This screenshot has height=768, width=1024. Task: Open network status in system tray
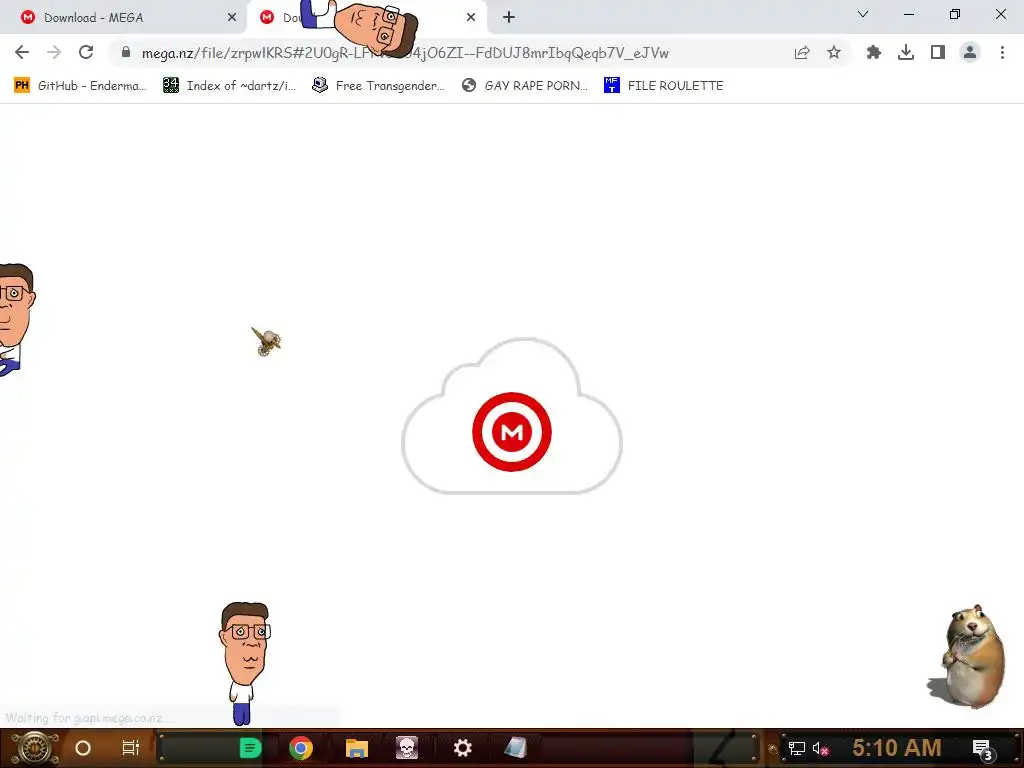click(x=797, y=748)
